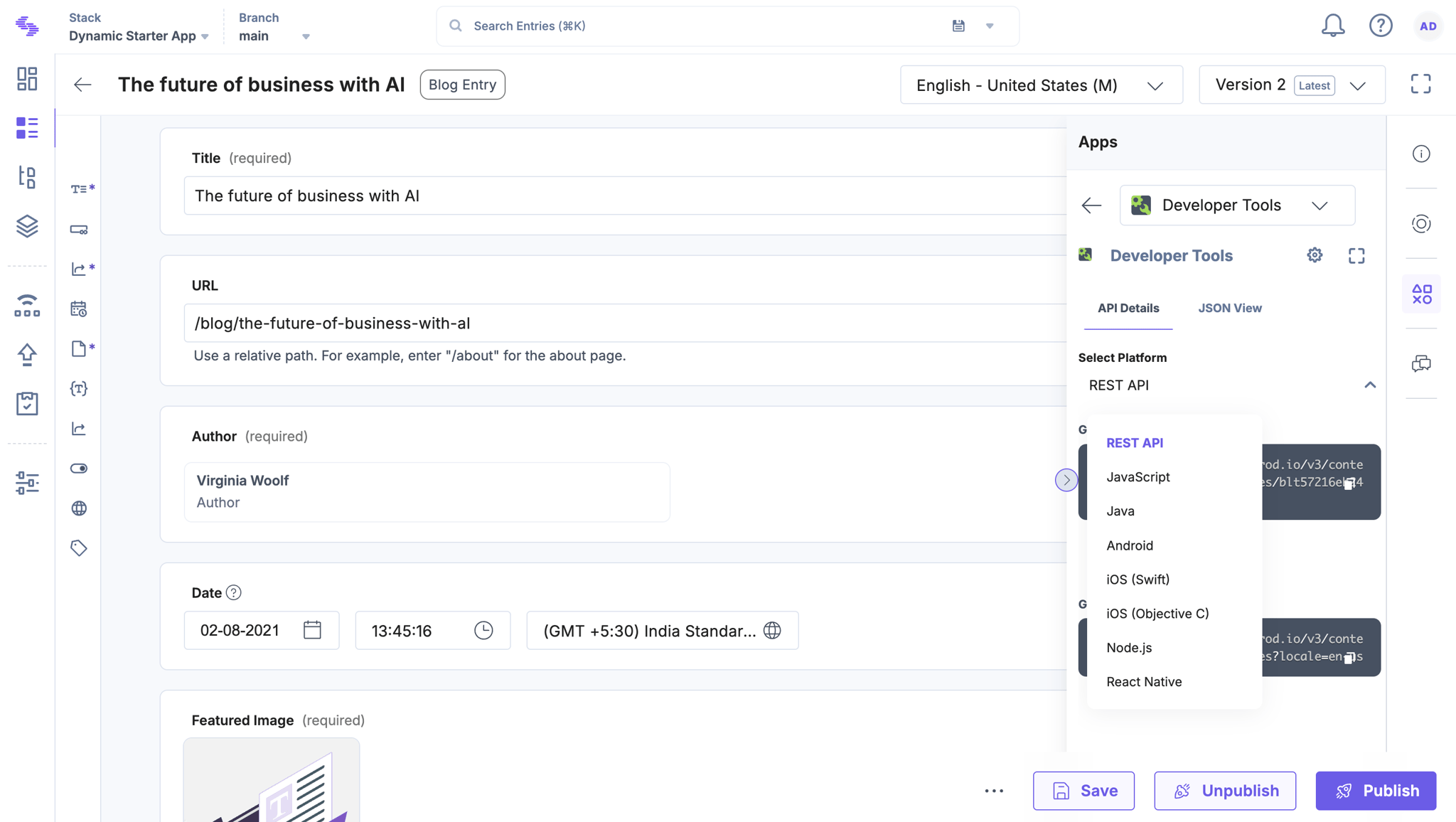Collapse the Apps side panel arrow
Screen dimensions: 1456x822
point(1066,480)
